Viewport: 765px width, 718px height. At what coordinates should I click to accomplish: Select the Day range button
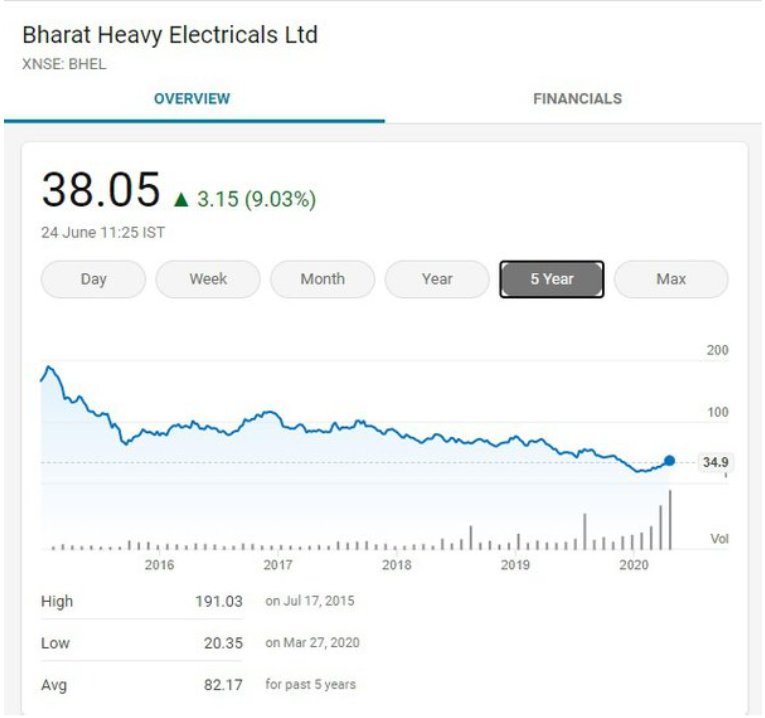(x=93, y=279)
